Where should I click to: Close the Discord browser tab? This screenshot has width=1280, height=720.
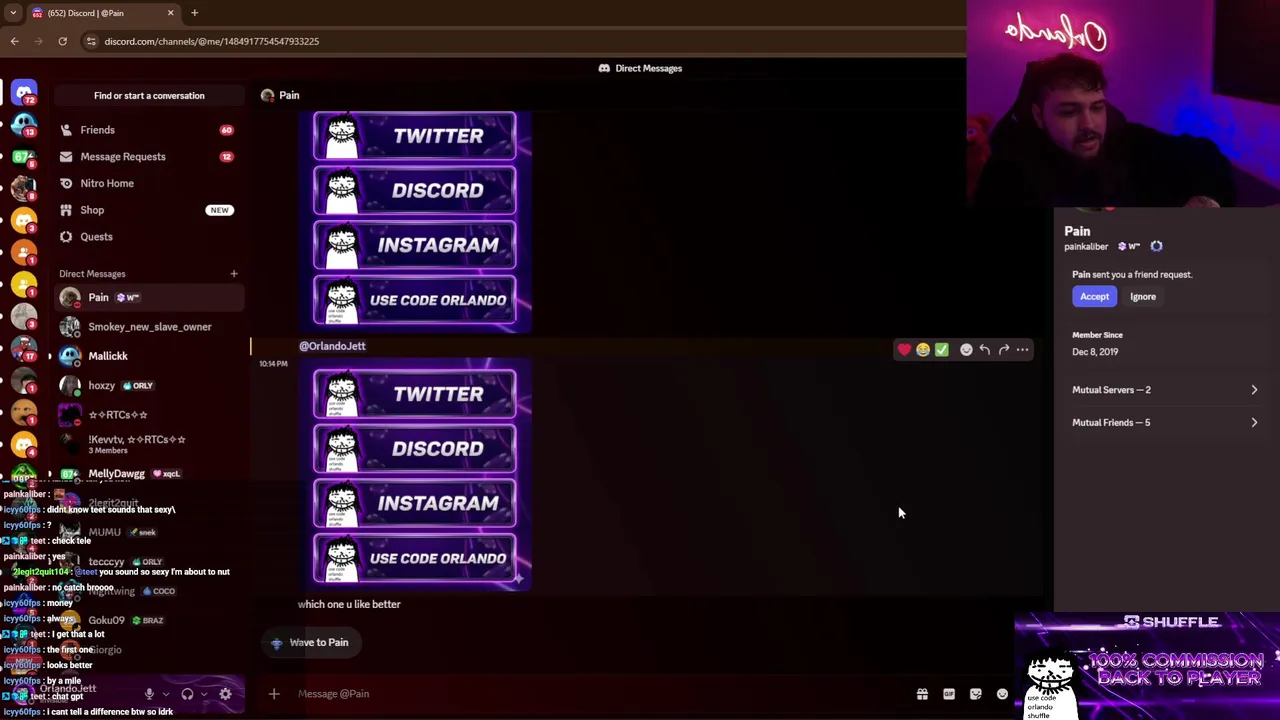[170, 13]
